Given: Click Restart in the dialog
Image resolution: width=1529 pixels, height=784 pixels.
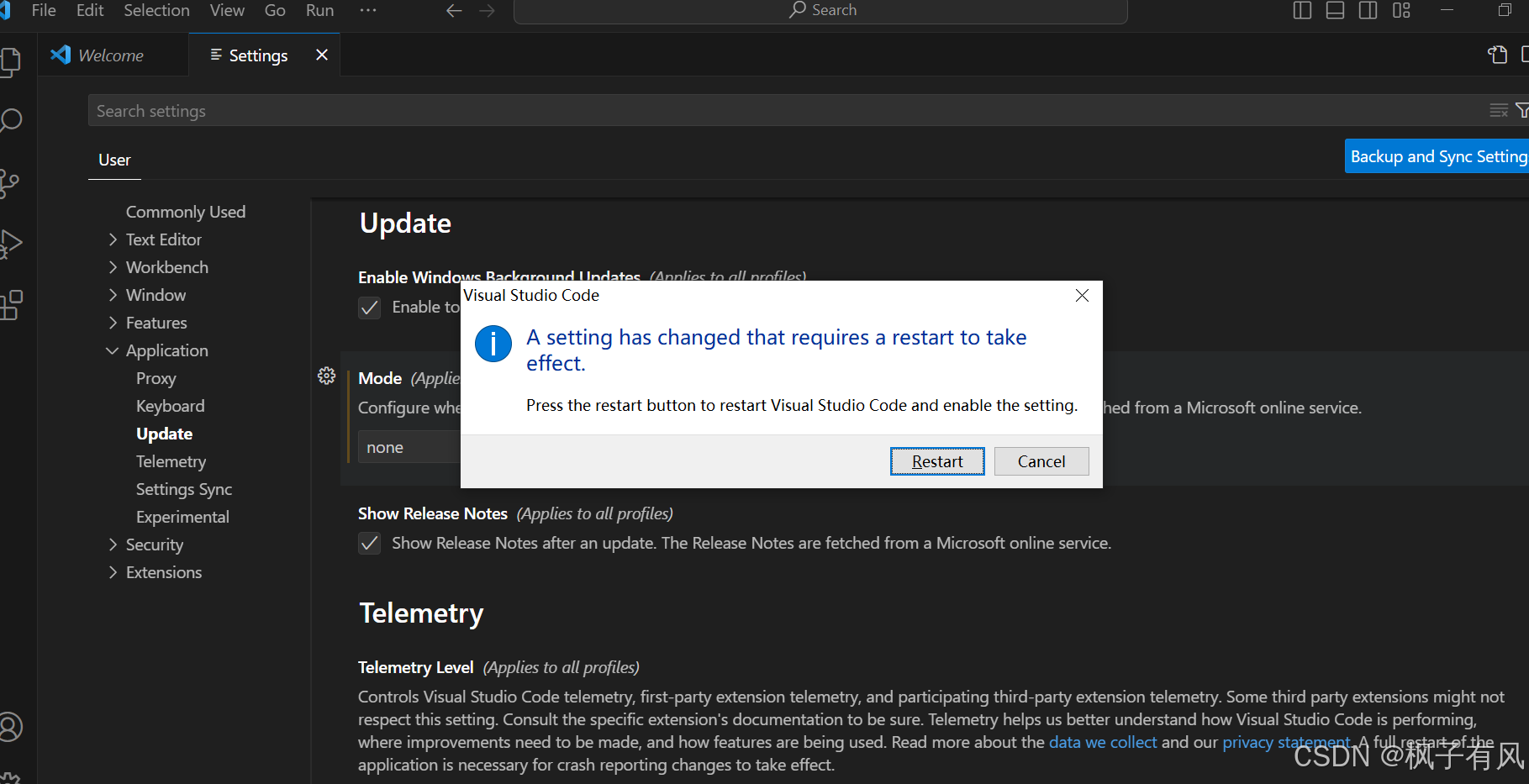Looking at the screenshot, I should coord(937,461).
